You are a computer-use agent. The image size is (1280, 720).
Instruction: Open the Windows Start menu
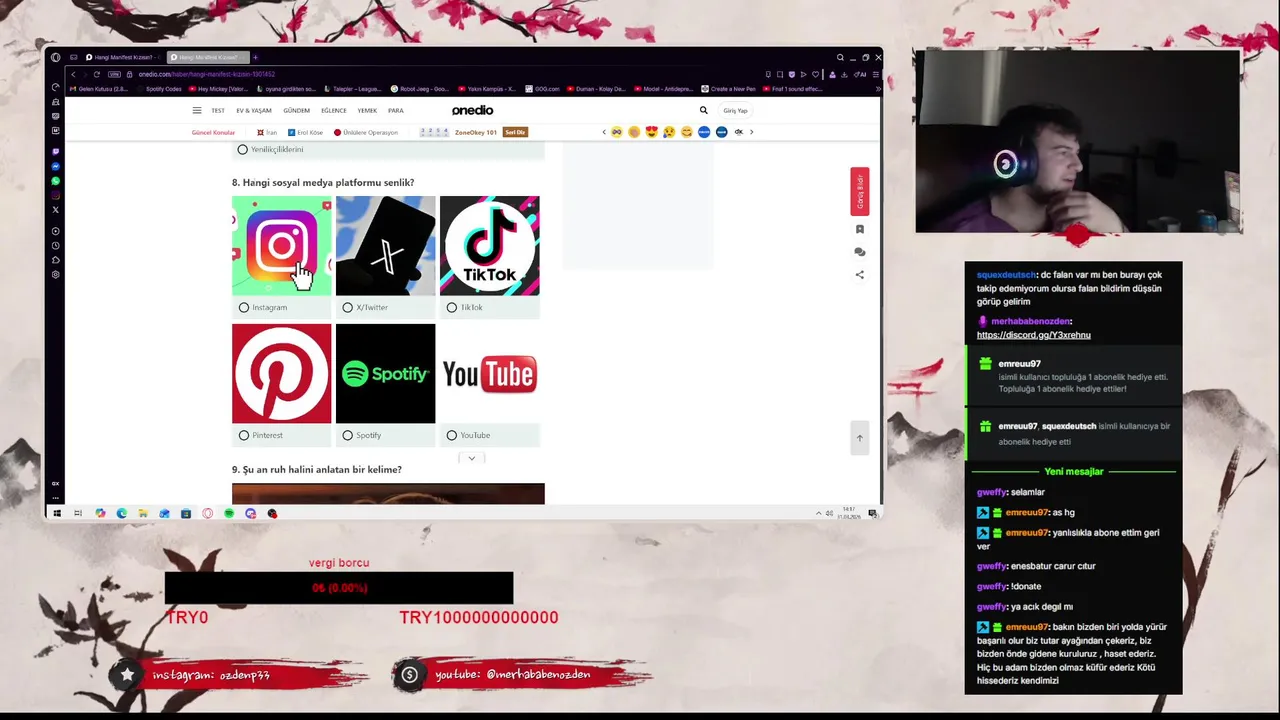[56, 513]
